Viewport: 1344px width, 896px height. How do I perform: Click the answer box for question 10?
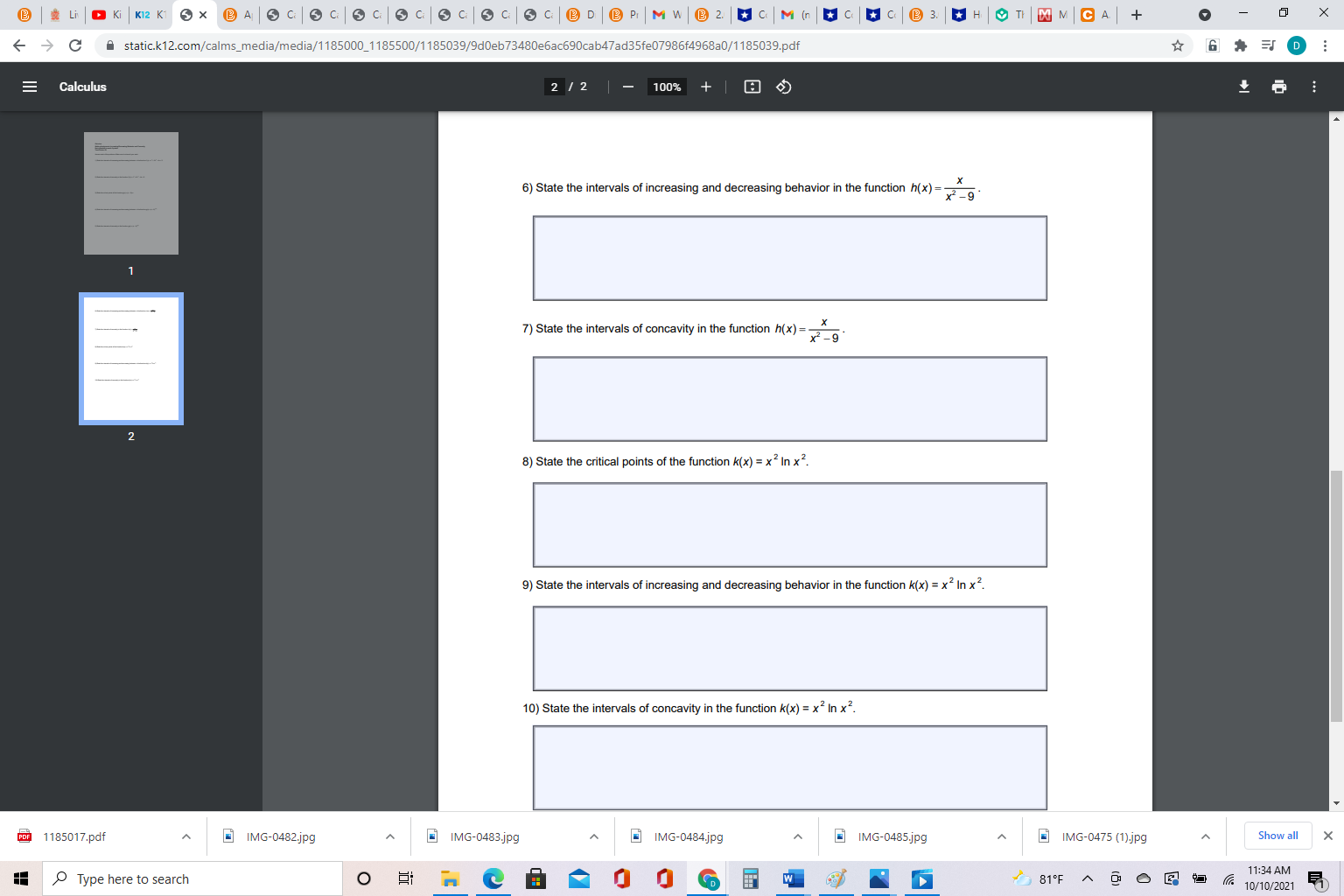pos(790,767)
